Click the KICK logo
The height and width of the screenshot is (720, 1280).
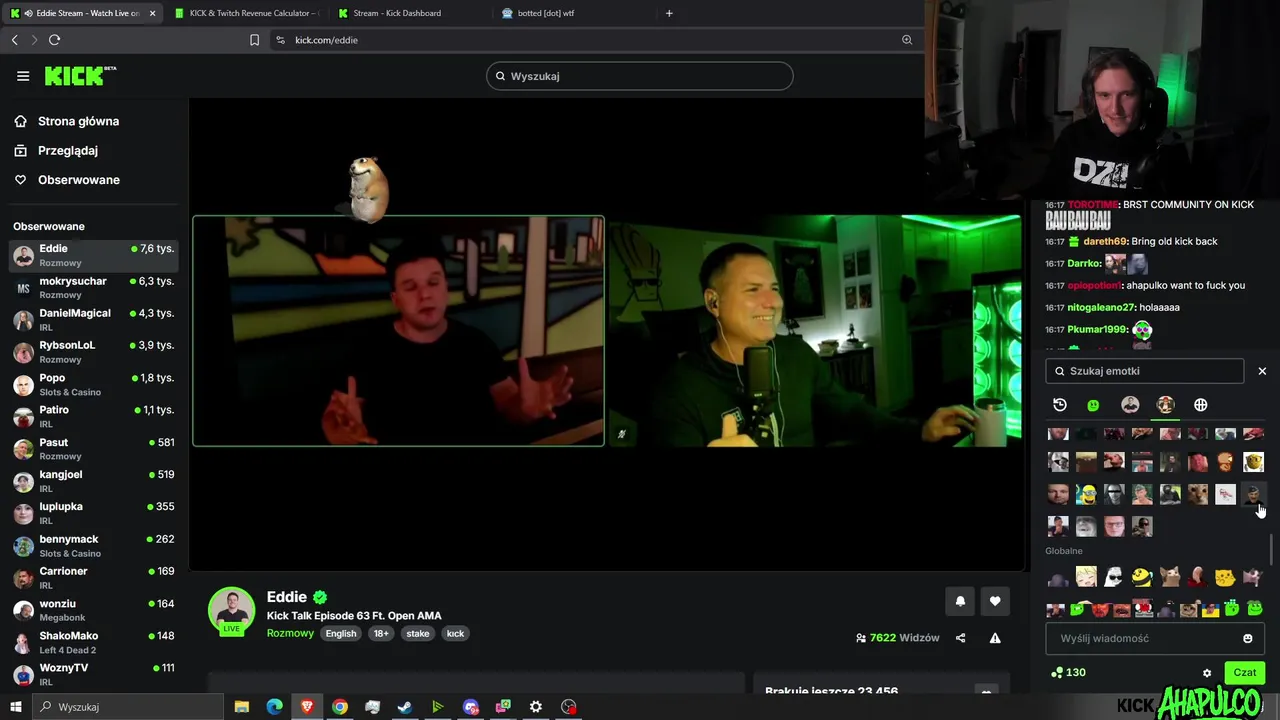(80, 76)
